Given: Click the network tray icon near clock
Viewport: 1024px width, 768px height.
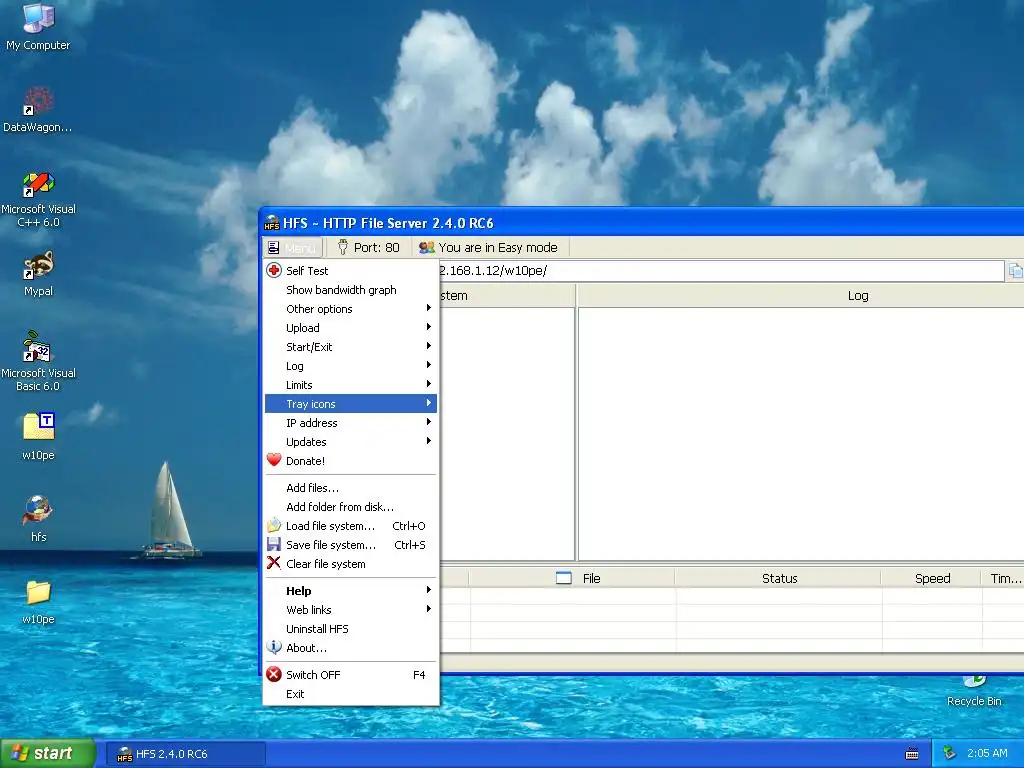Looking at the screenshot, I should click(950, 753).
